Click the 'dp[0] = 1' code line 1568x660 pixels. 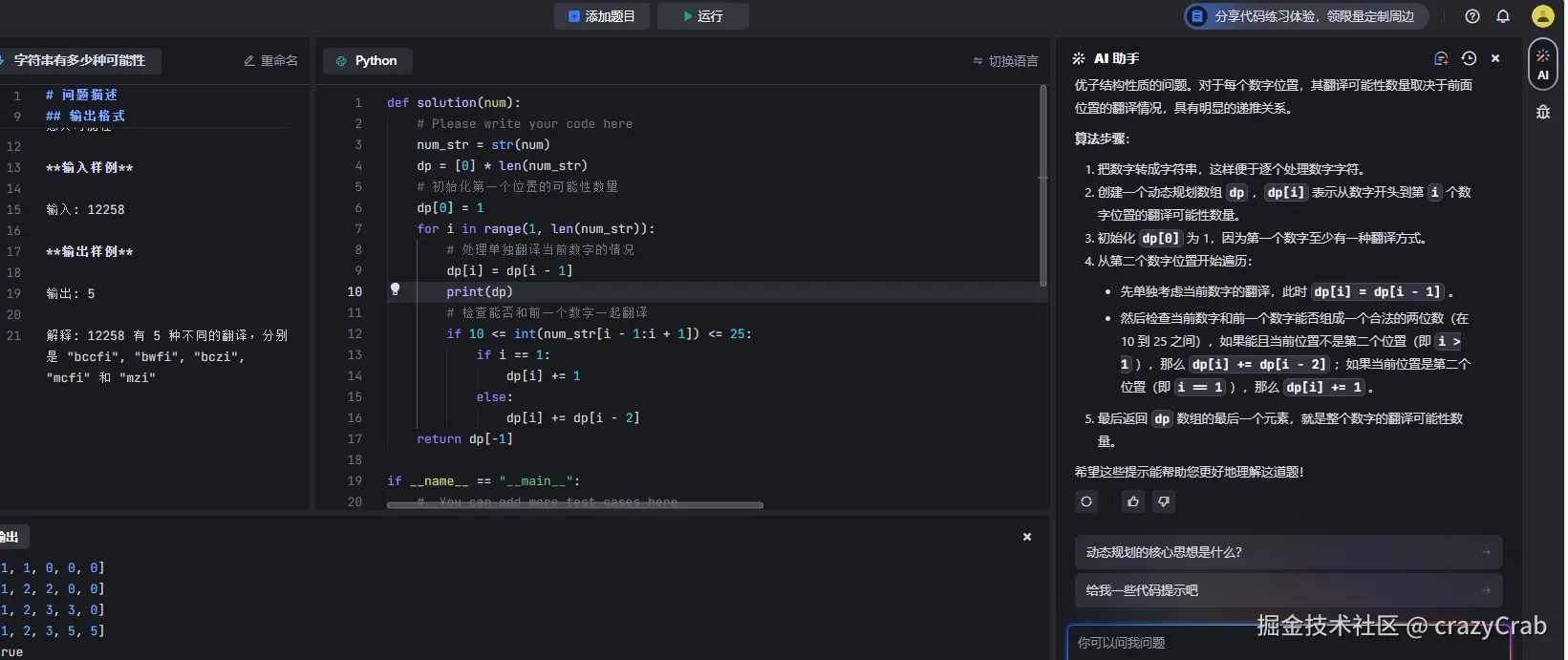tap(450, 207)
